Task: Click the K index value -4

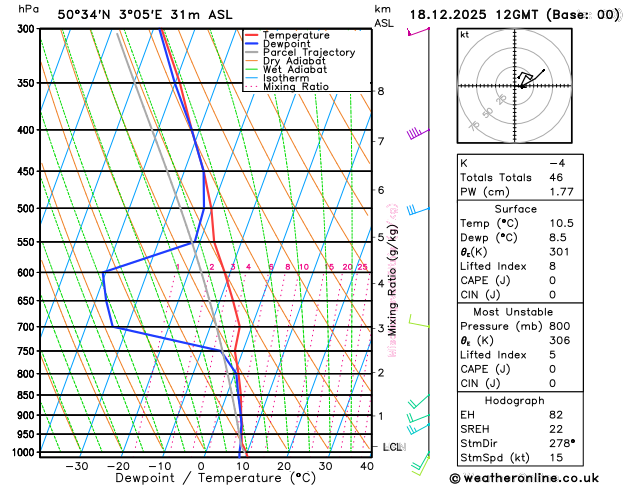Action: pyautogui.click(x=557, y=163)
